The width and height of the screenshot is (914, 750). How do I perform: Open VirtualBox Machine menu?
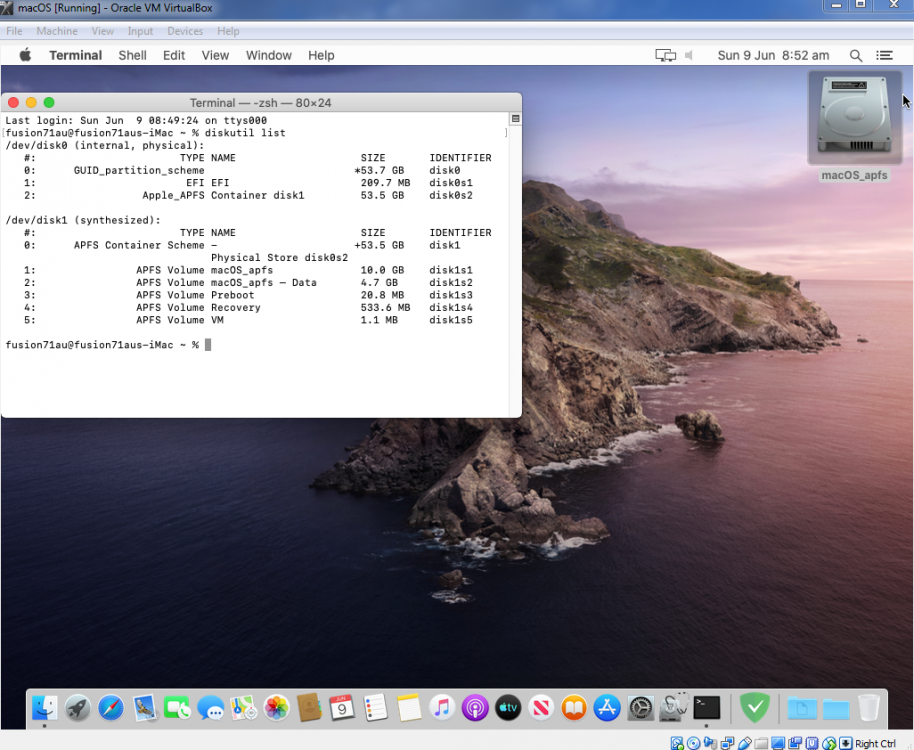click(57, 31)
